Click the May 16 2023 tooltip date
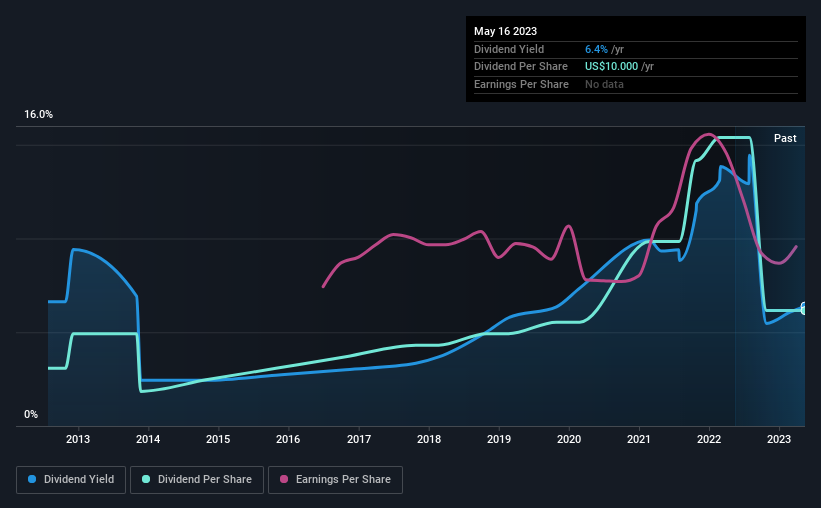The height and width of the screenshot is (508, 821). (x=503, y=30)
